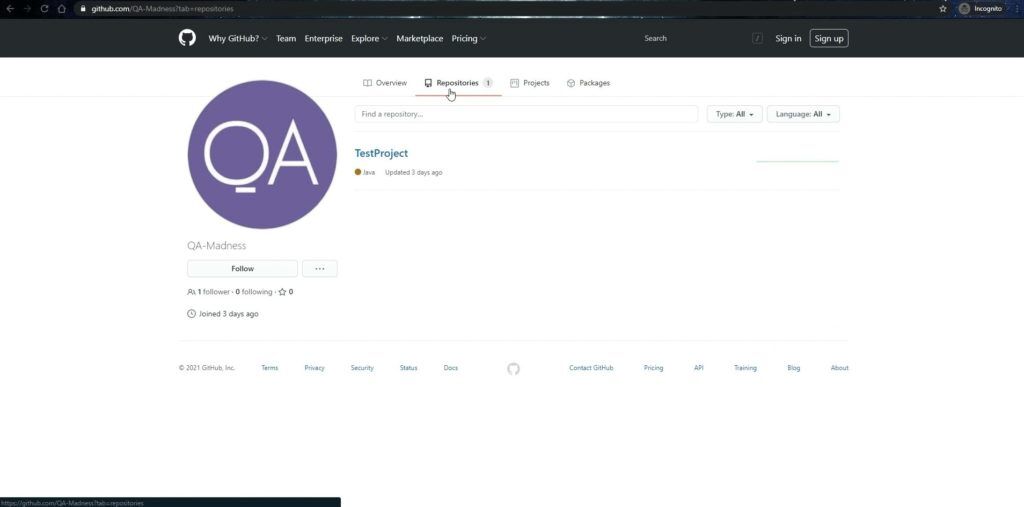Open the API footer link
This screenshot has height=507, width=1024.
coord(699,368)
